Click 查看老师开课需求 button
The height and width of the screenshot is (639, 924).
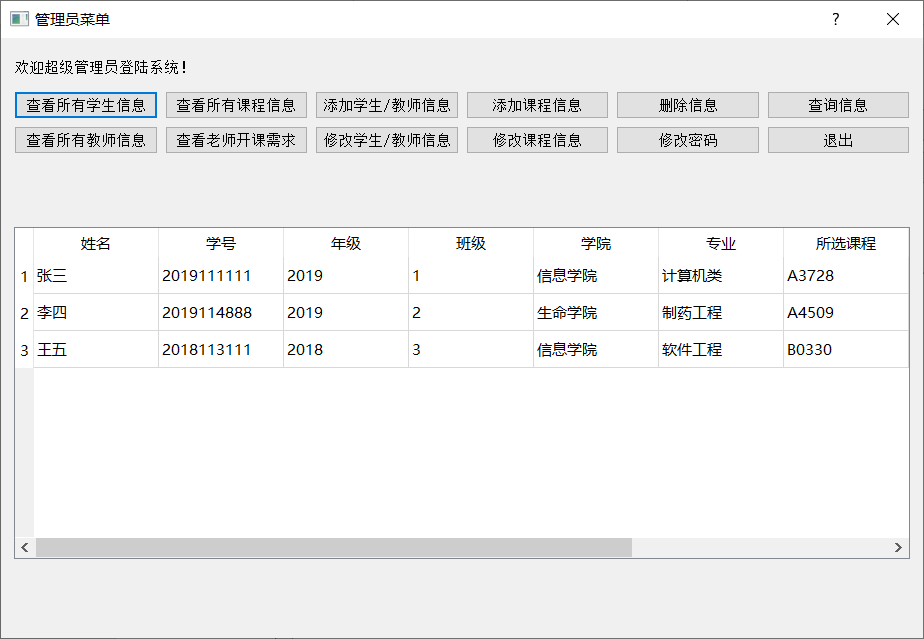pyautogui.click(x=236, y=140)
